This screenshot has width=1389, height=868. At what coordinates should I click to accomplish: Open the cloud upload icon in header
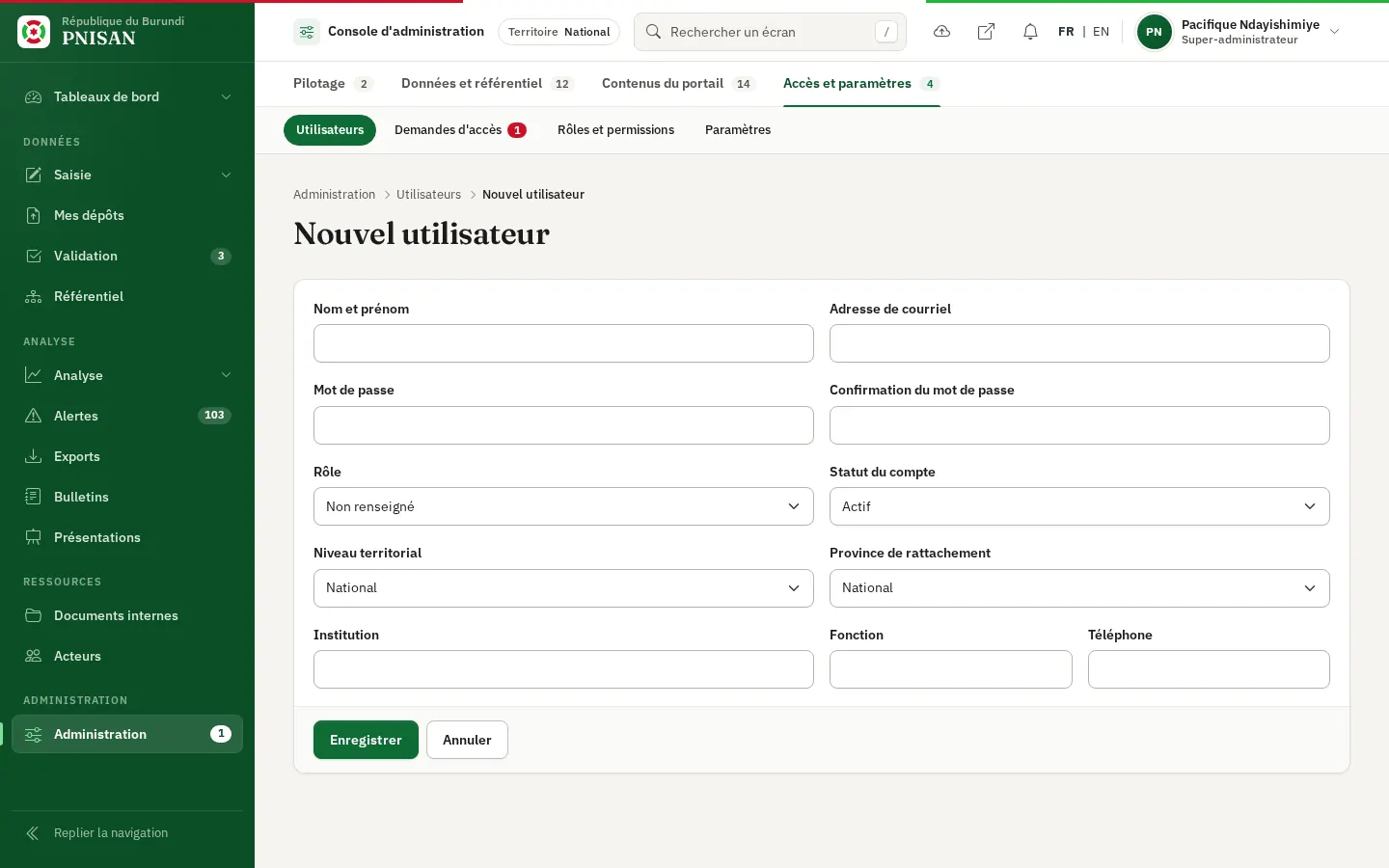tap(942, 32)
